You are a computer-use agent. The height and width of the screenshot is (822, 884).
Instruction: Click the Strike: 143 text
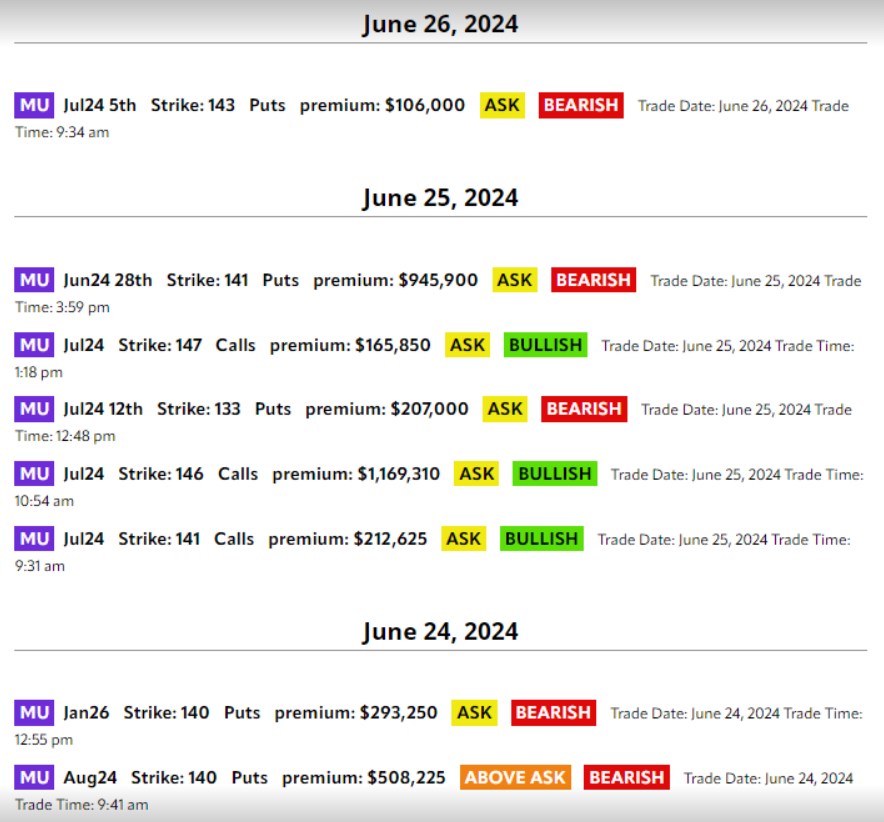tap(193, 105)
